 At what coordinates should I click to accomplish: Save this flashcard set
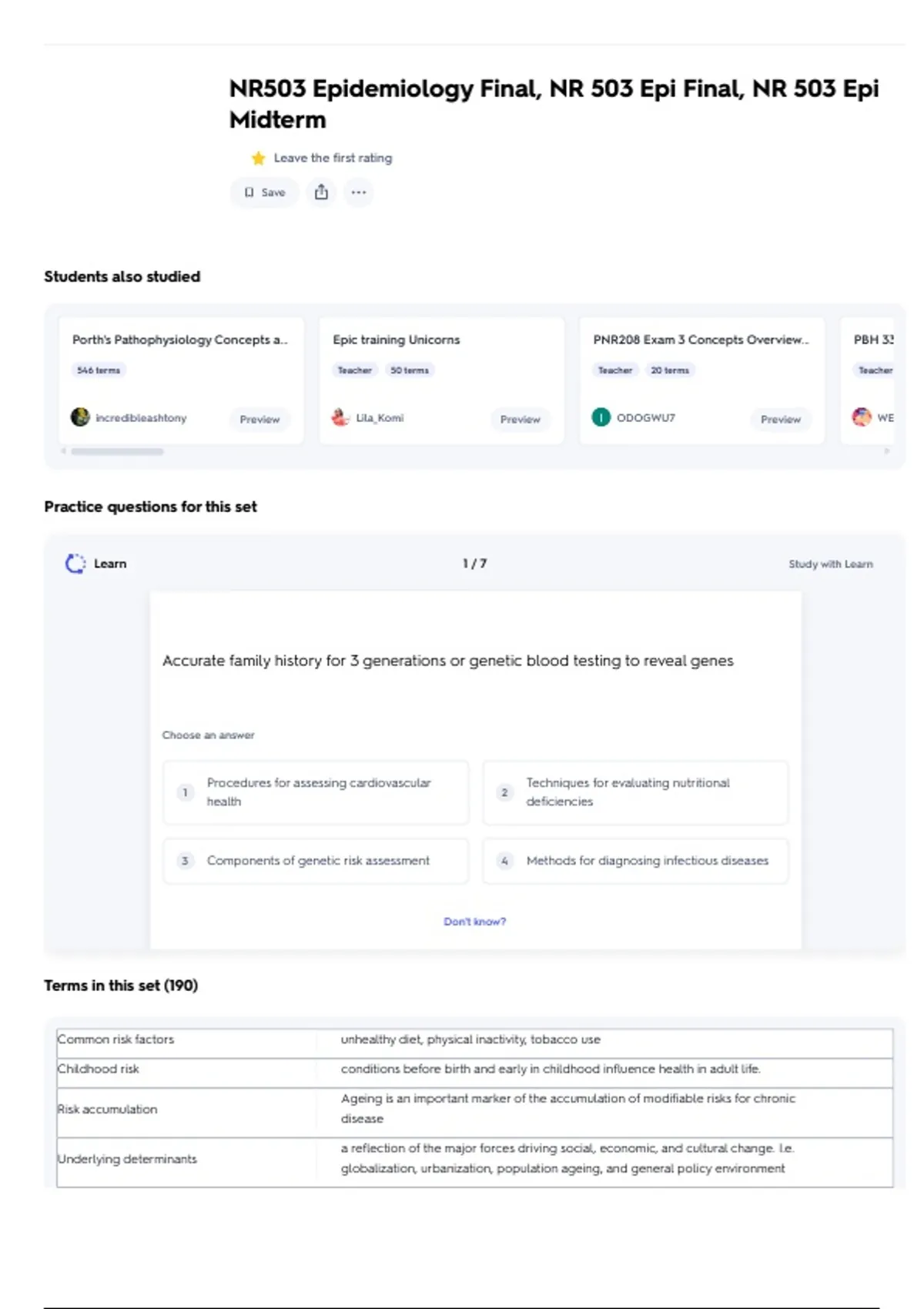click(x=265, y=192)
